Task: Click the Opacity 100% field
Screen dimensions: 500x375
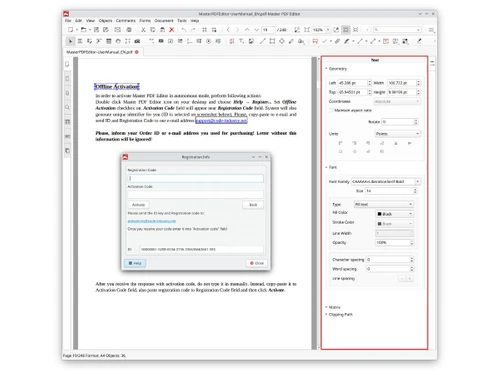Action: [394, 242]
